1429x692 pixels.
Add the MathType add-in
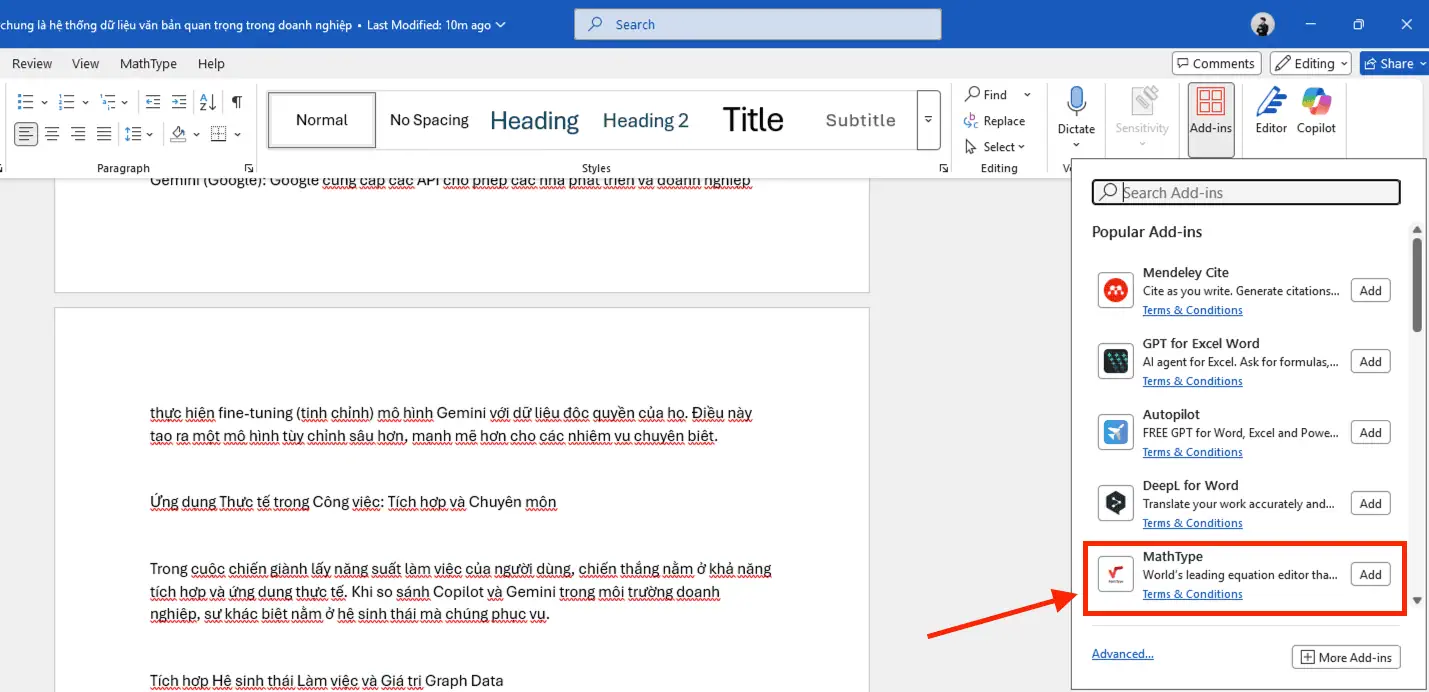[1370, 574]
